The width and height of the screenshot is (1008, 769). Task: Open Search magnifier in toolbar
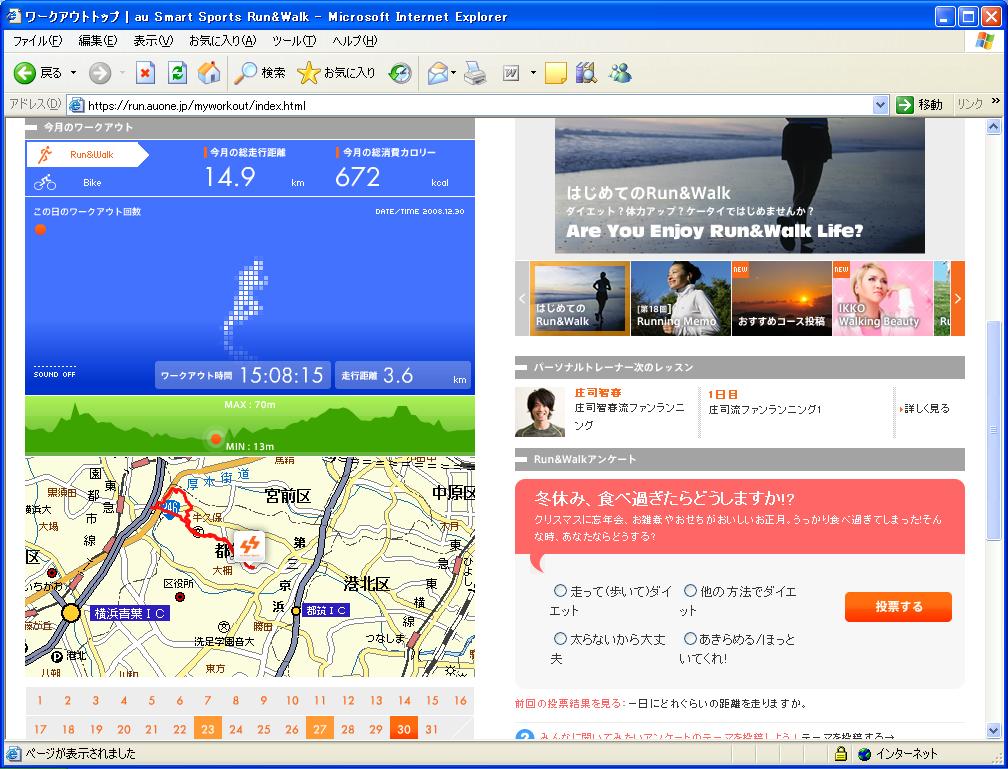245,73
